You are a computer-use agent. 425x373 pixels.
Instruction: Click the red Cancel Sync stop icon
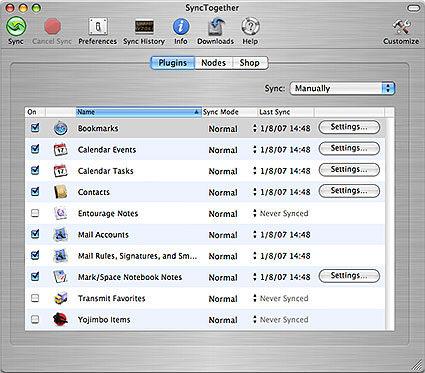[x=52, y=26]
